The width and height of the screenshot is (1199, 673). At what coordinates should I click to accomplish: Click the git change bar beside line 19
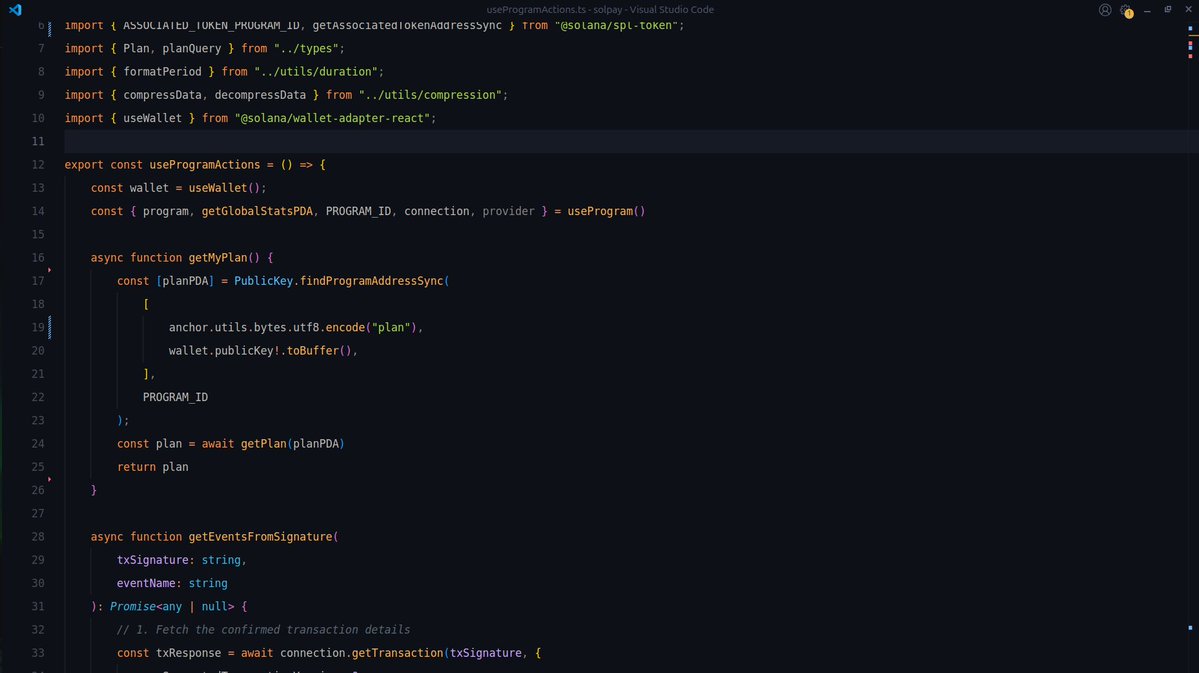click(50, 327)
